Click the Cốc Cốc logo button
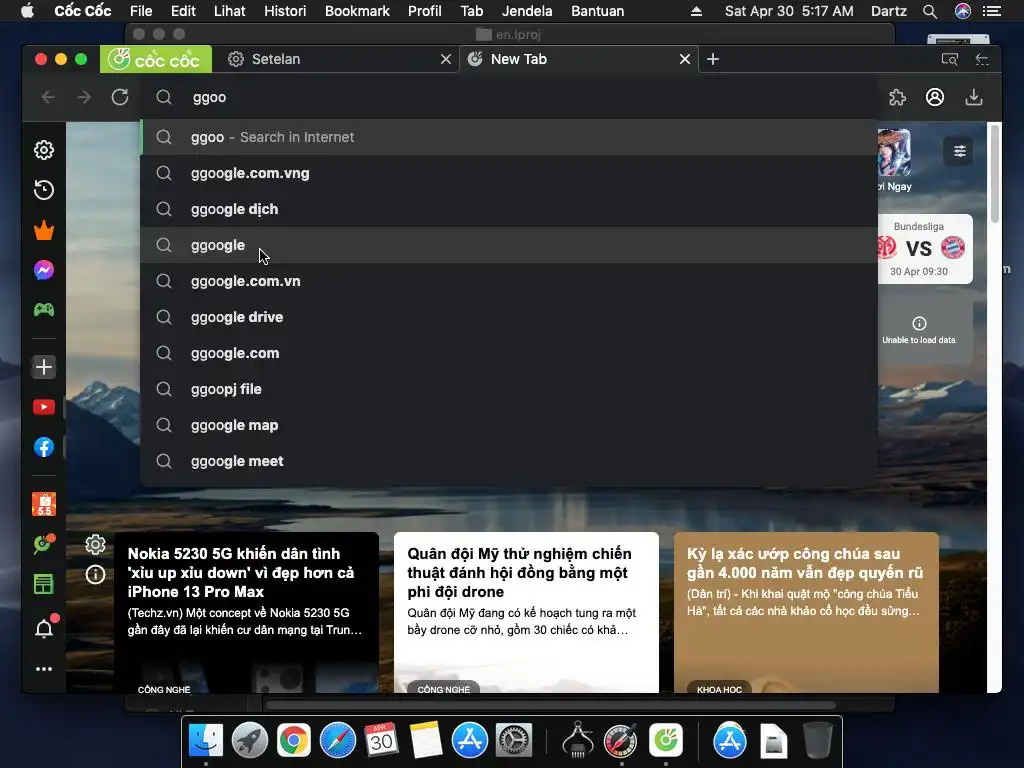The image size is (1024, 768). 155,59
